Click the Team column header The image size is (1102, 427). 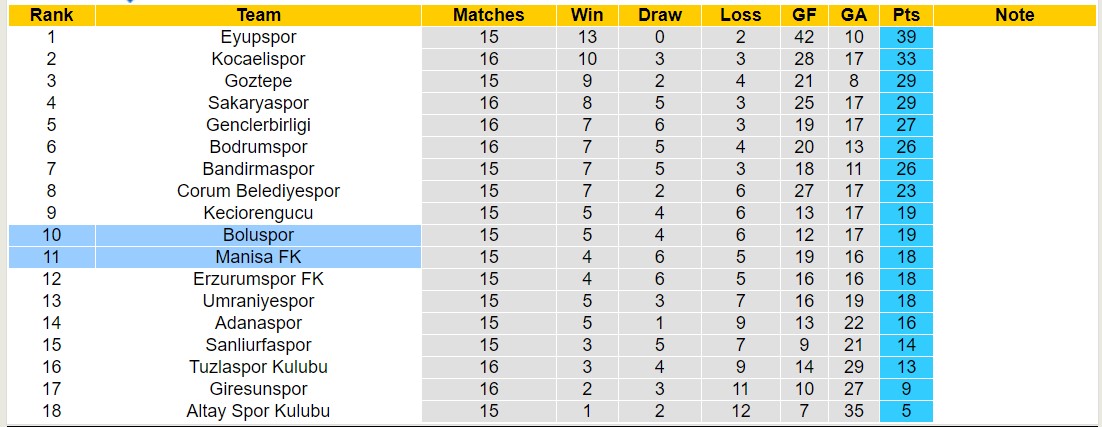pos(259,15)
